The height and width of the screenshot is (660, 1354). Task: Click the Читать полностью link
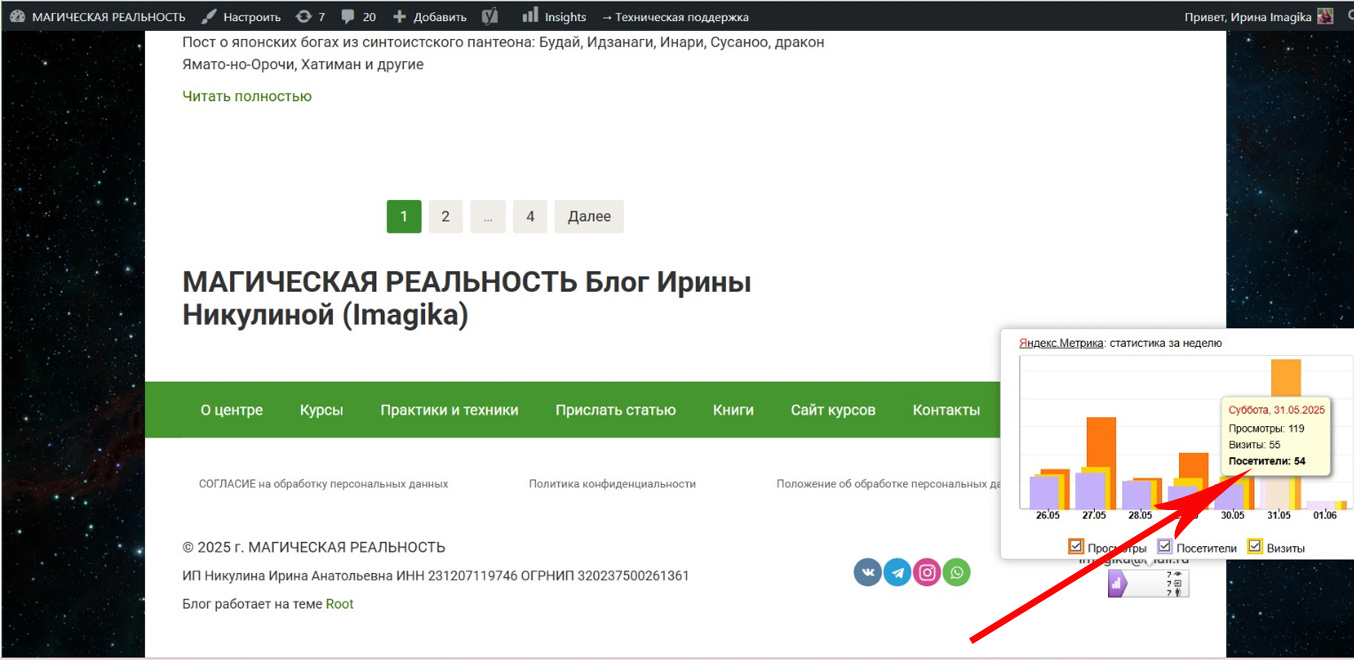[x=247, y=96]
